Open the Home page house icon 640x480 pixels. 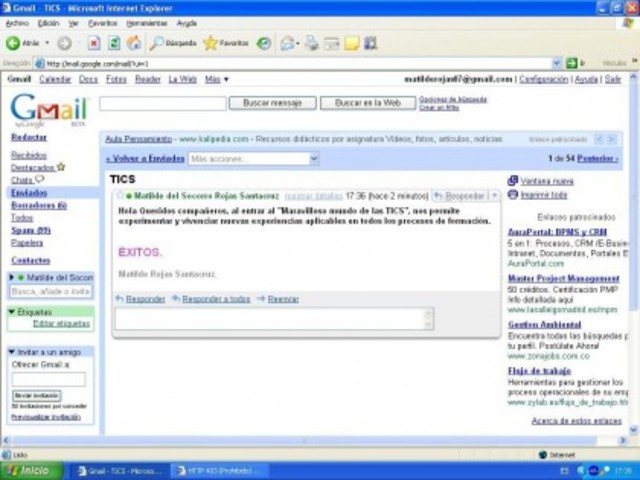134,42
